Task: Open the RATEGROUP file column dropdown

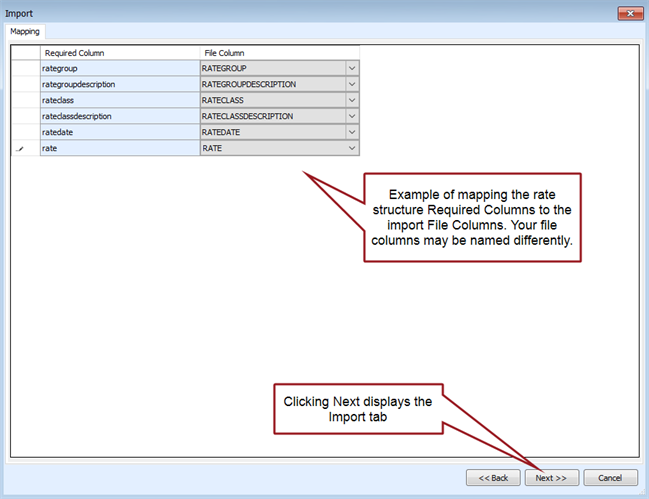Action: pos(351,69)
